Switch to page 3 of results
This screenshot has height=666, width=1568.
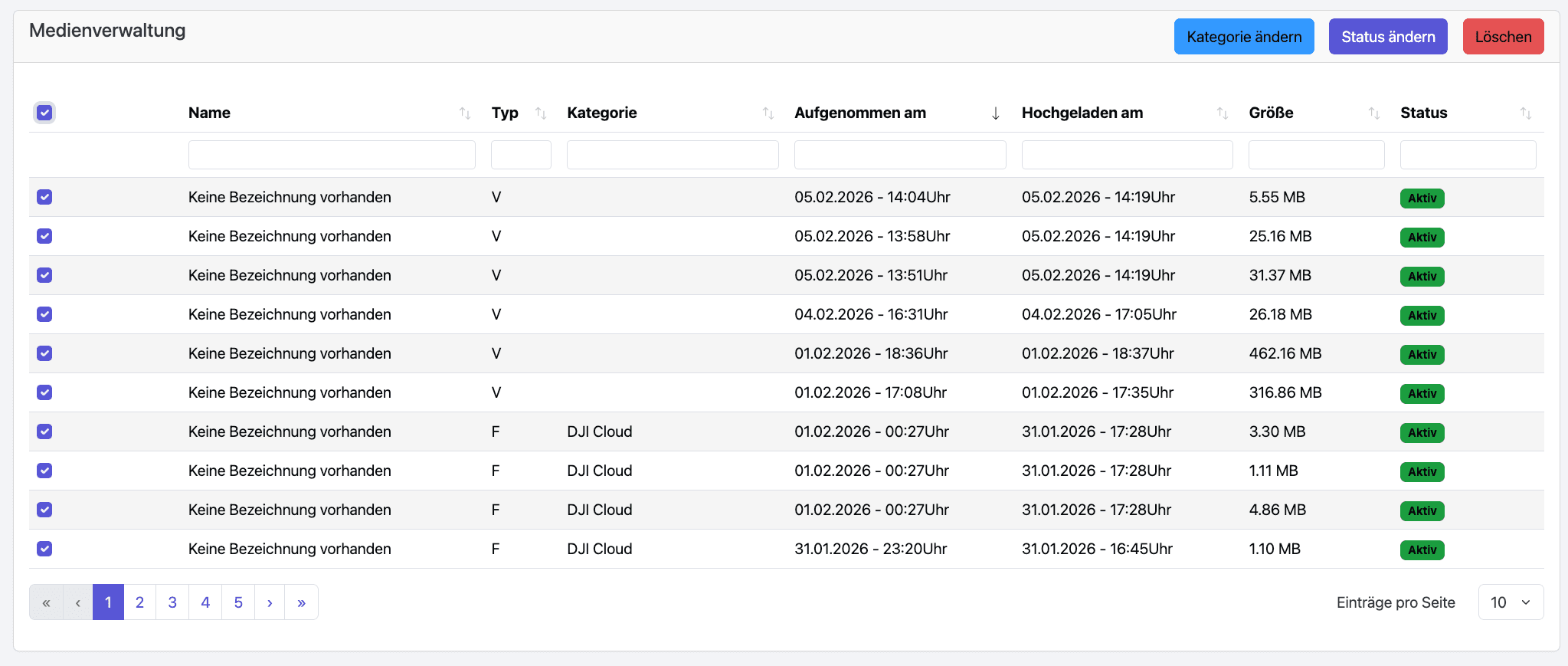point(172,602)
